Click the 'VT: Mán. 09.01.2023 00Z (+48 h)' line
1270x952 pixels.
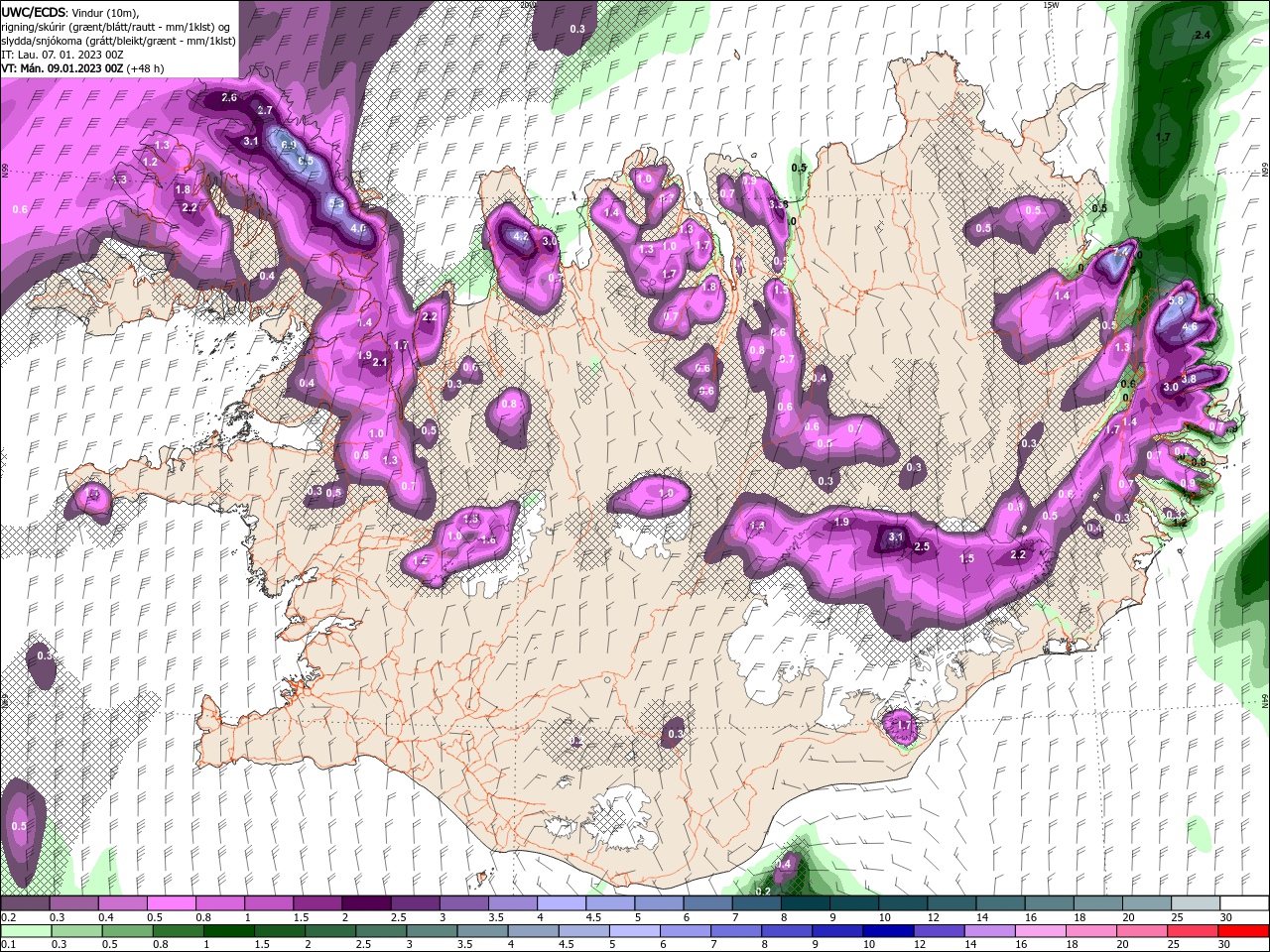(82, 68)
